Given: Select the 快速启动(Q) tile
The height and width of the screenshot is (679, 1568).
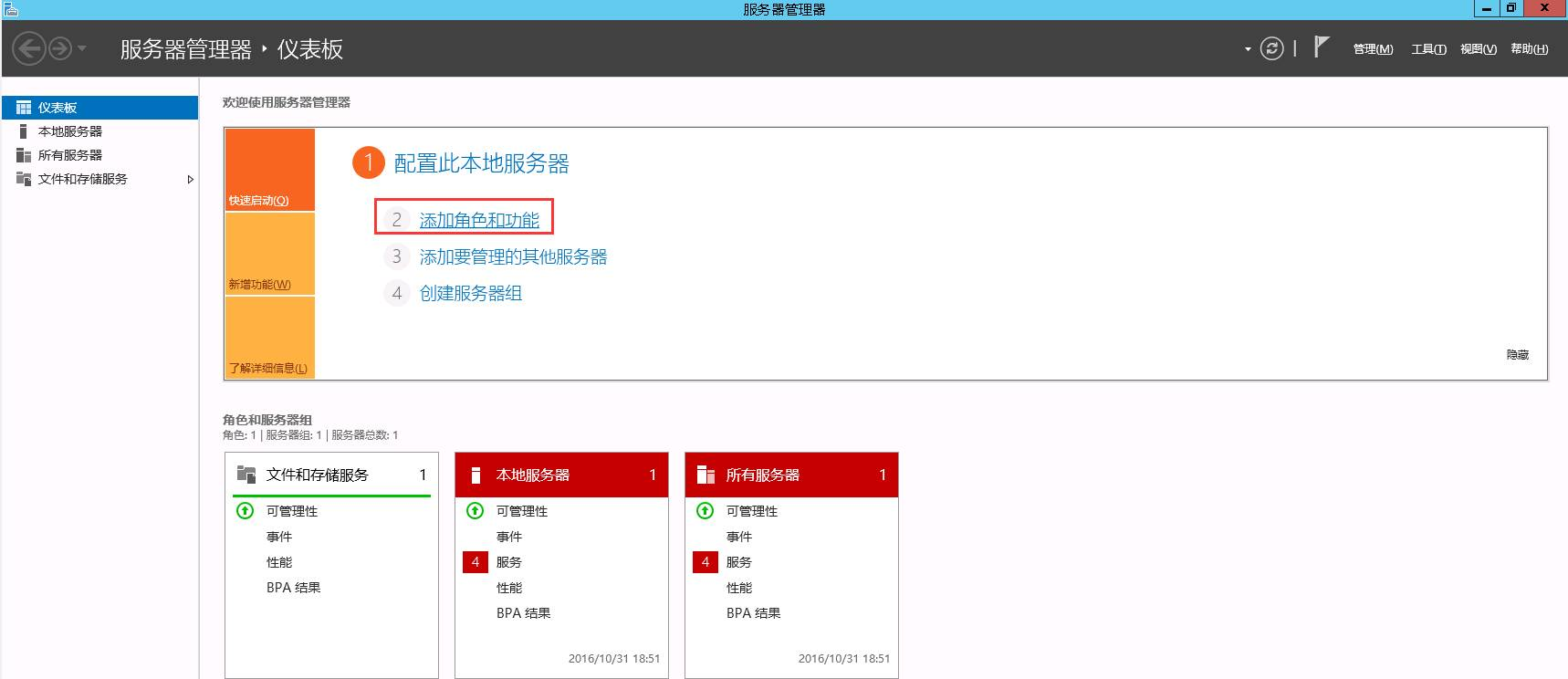Looking at the screenshot, I should tap(269, 170).
